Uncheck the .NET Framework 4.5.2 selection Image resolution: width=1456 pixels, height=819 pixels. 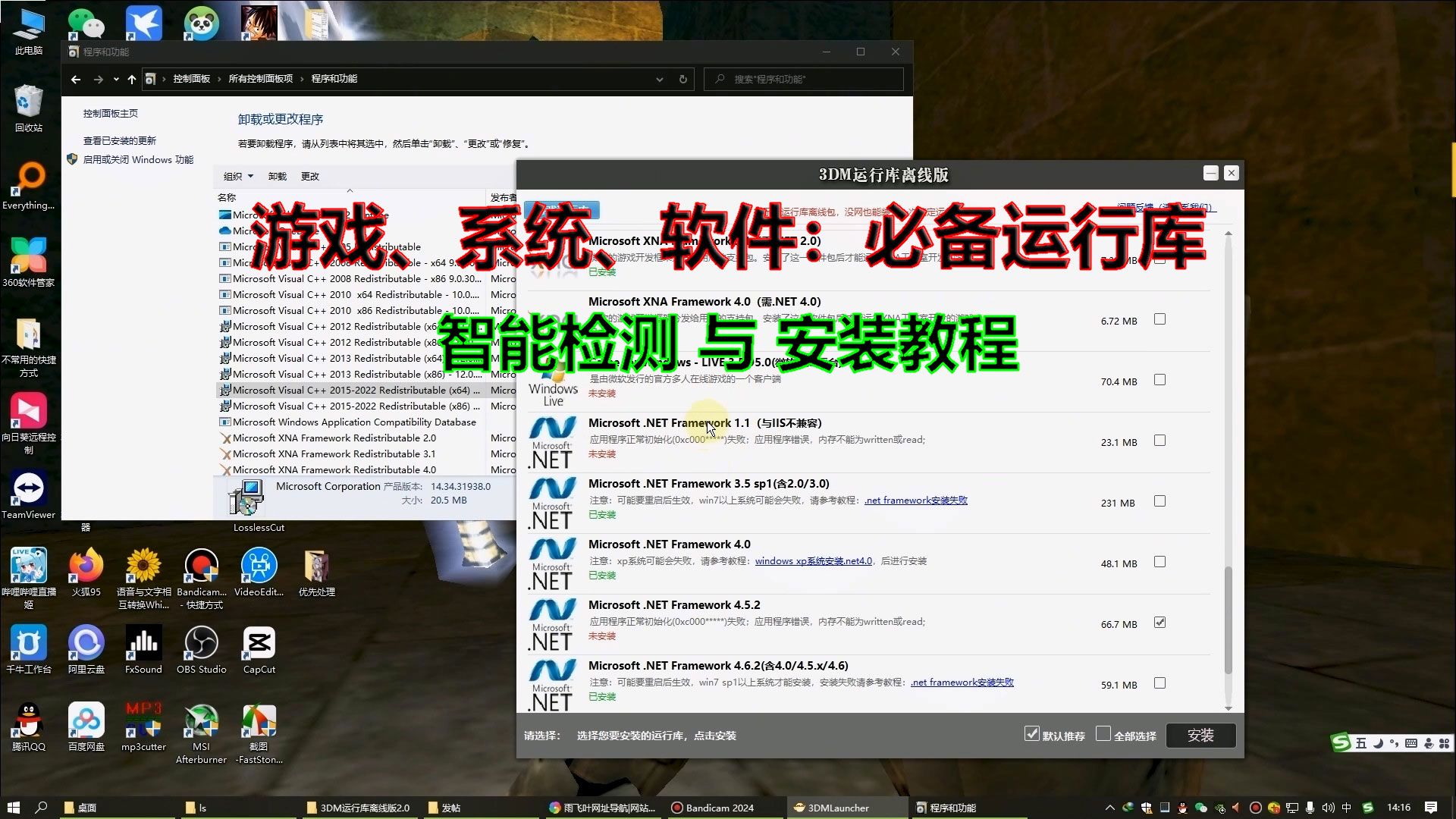pos(1159,623)
